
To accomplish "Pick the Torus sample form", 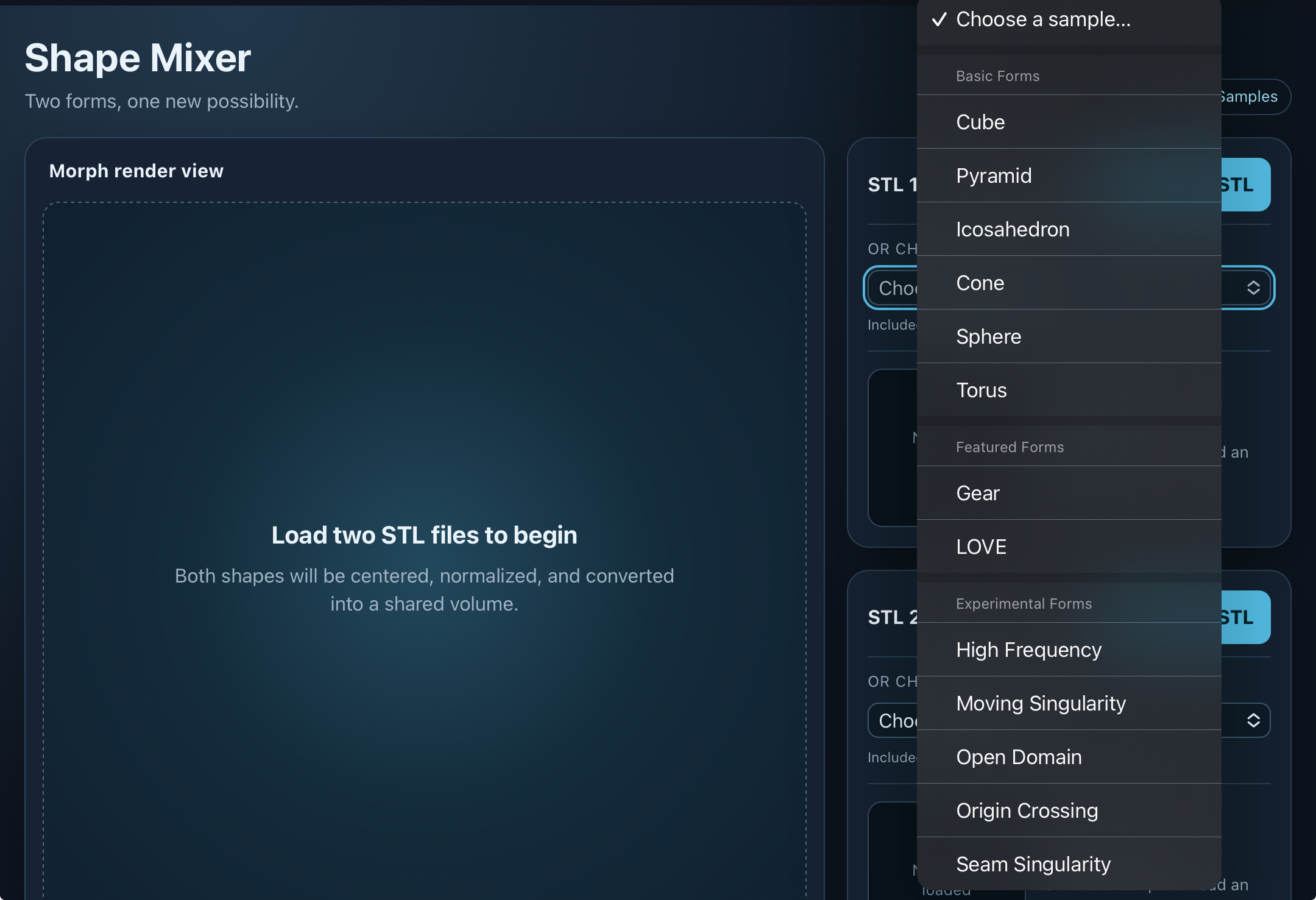I will 1069,390.
